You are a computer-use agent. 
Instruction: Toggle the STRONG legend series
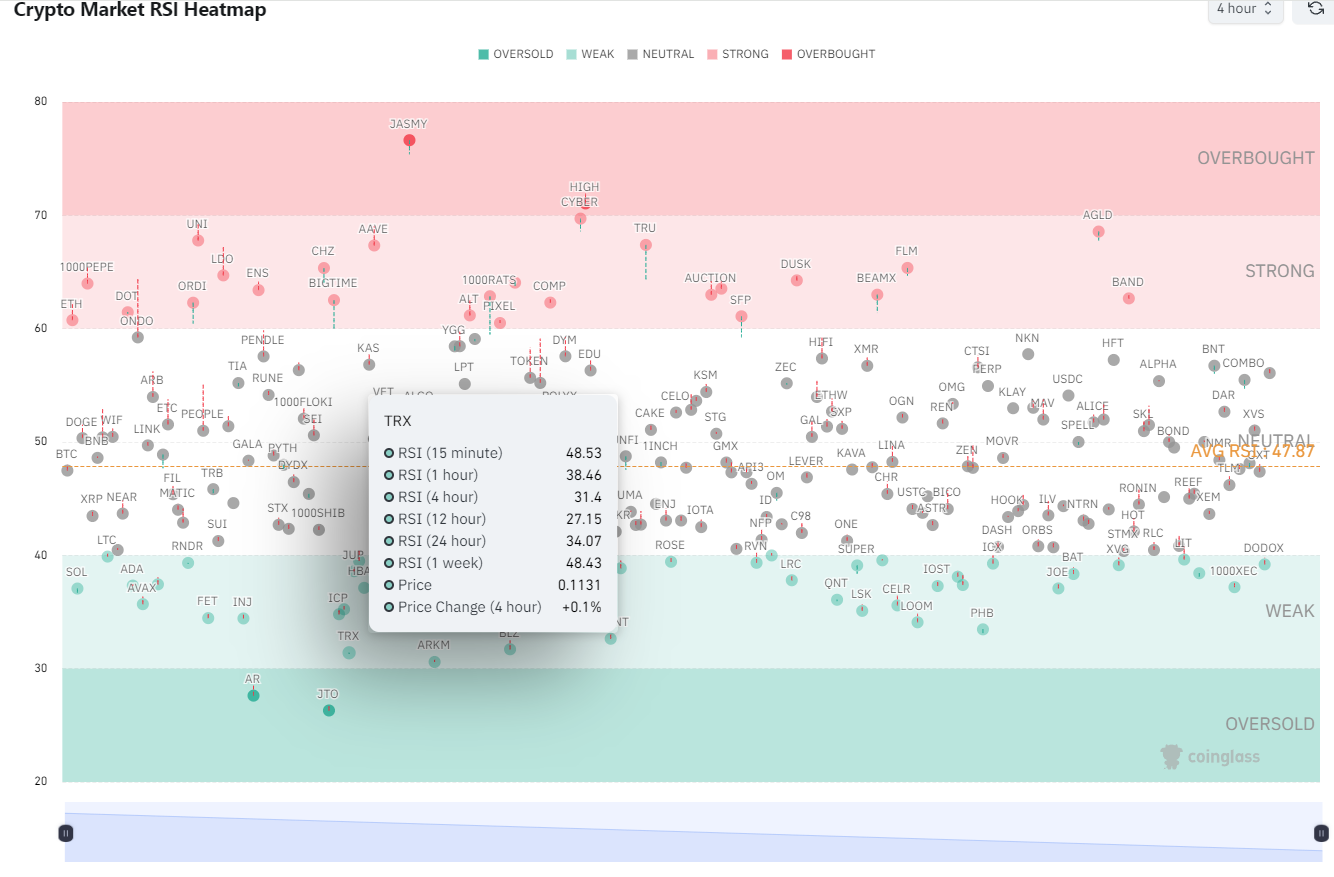tap(737, 54)
